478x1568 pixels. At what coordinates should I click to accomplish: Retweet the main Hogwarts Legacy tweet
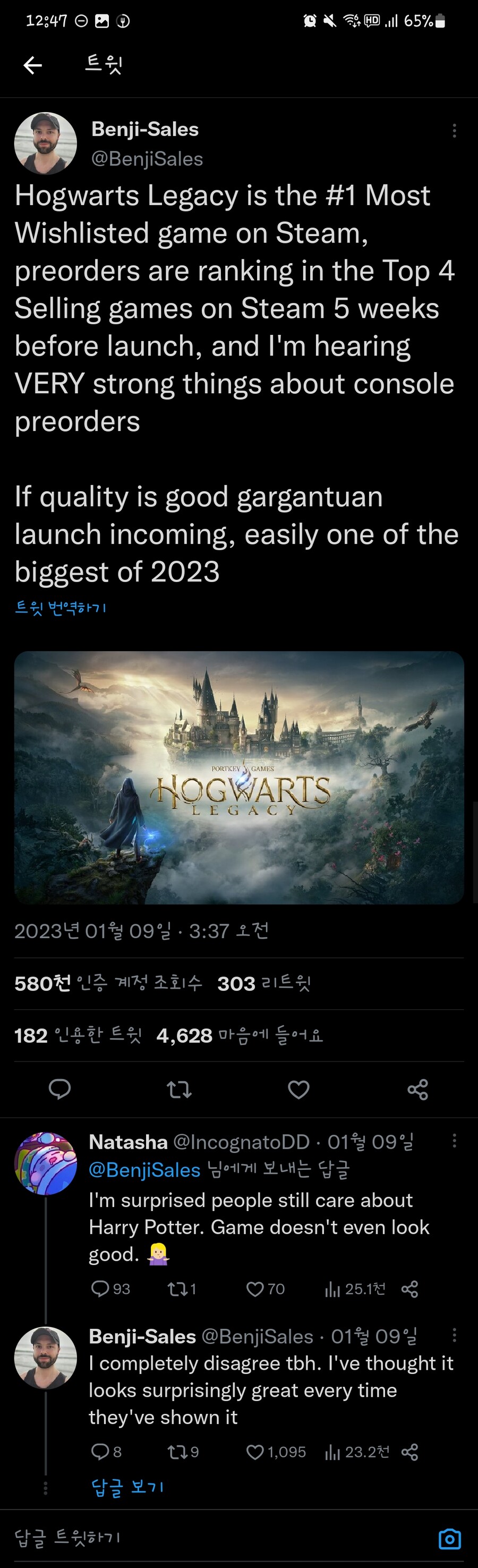(179, 1089)
